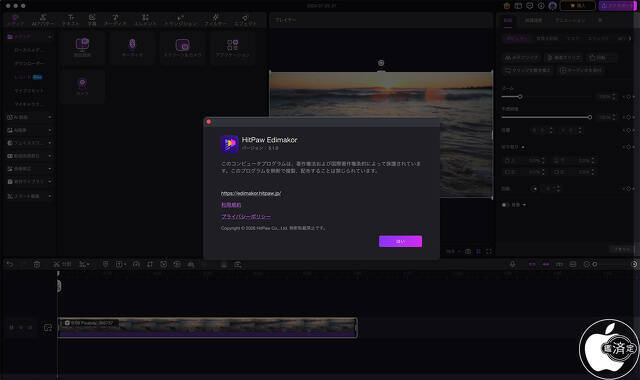This screenshot has width=640, height=380.
Task: Open the Privacy Policy link in dialog
Action: pyautogui.click(x=246, y=216)
